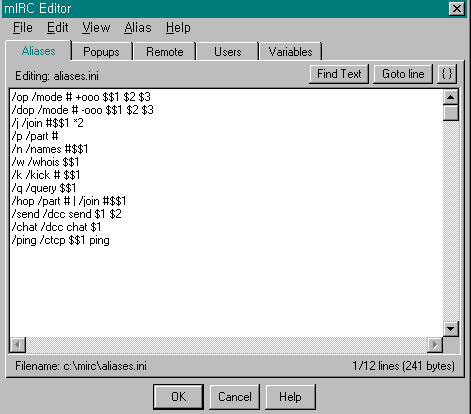The height and width of the screenshot is (414, 471).
Task: Open the View menu
Action: pos(96,28)
